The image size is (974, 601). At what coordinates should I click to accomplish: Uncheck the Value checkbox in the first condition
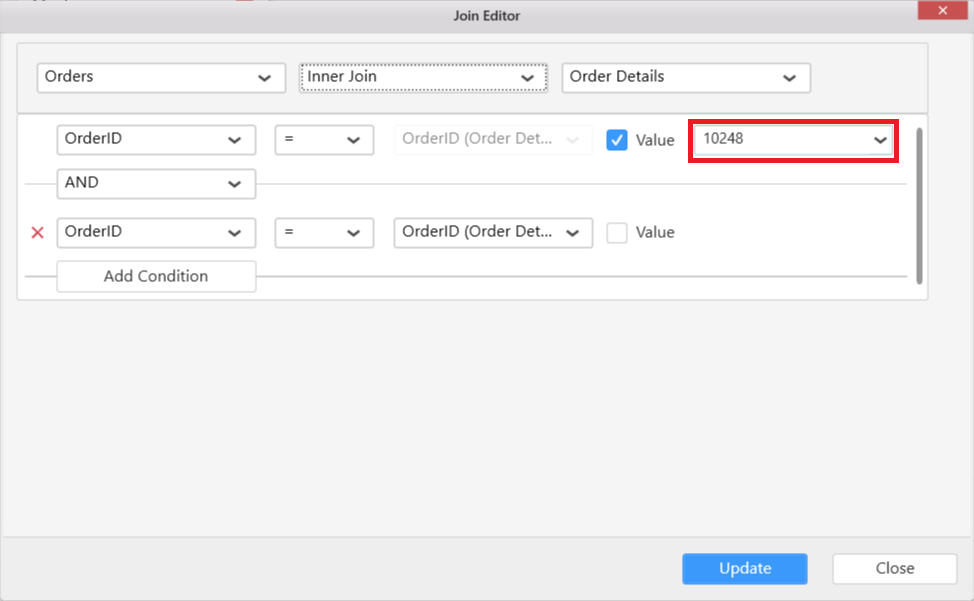coord(617,140)
